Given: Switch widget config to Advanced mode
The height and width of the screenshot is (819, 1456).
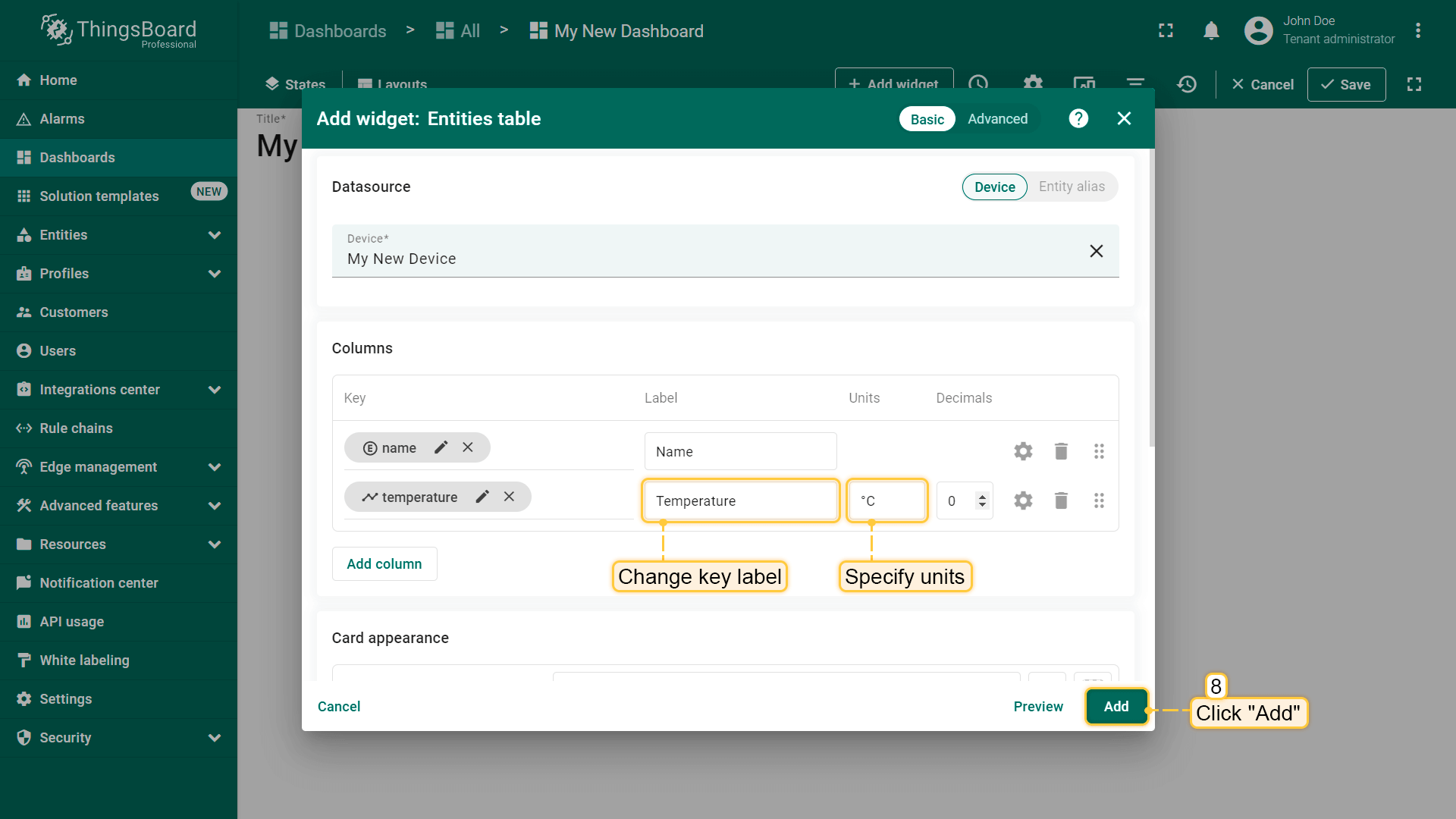Looking at the screenshot, I should pyautogui.click(x=997, y=119).
